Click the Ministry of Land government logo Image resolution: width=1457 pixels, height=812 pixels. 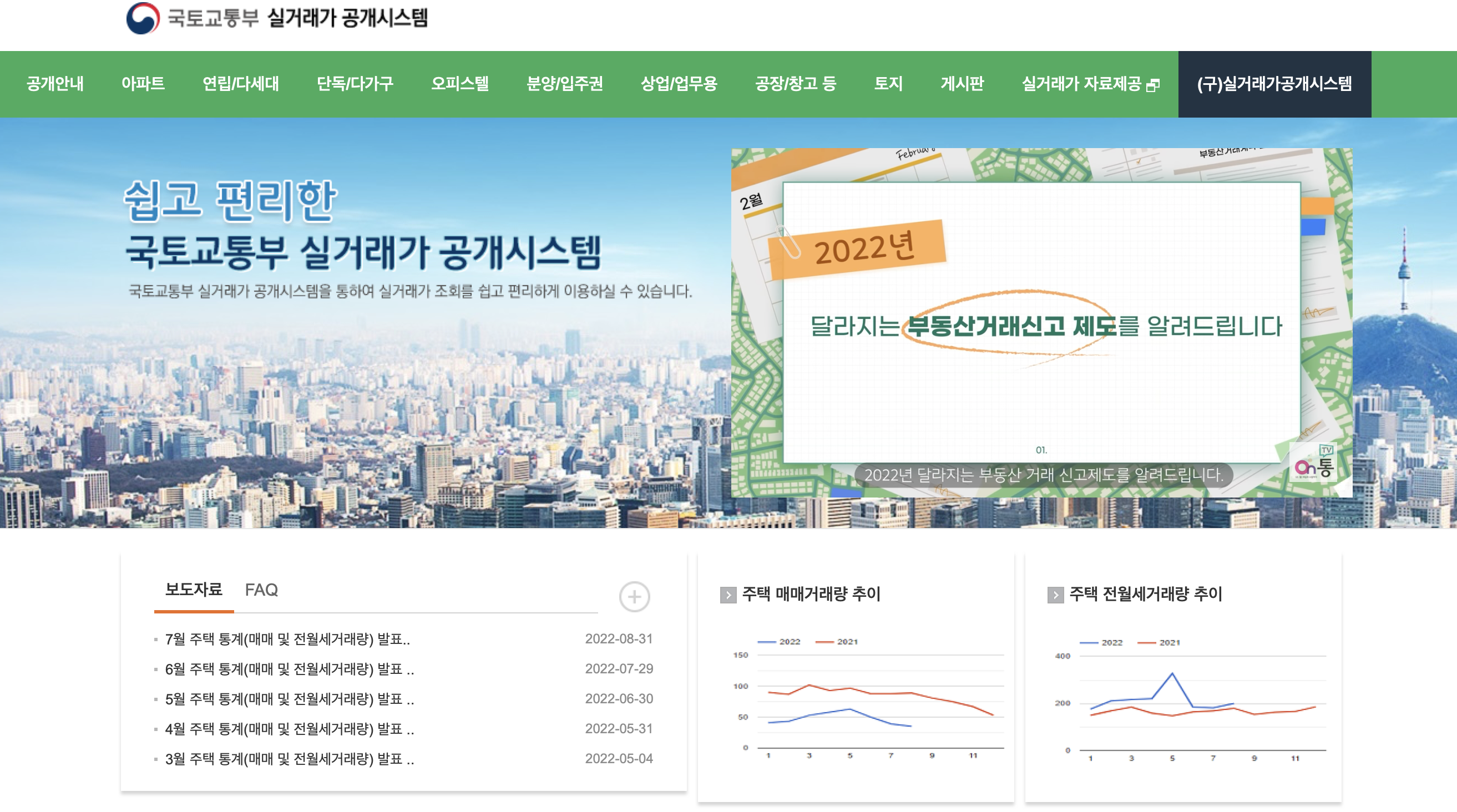coord(143,19)
